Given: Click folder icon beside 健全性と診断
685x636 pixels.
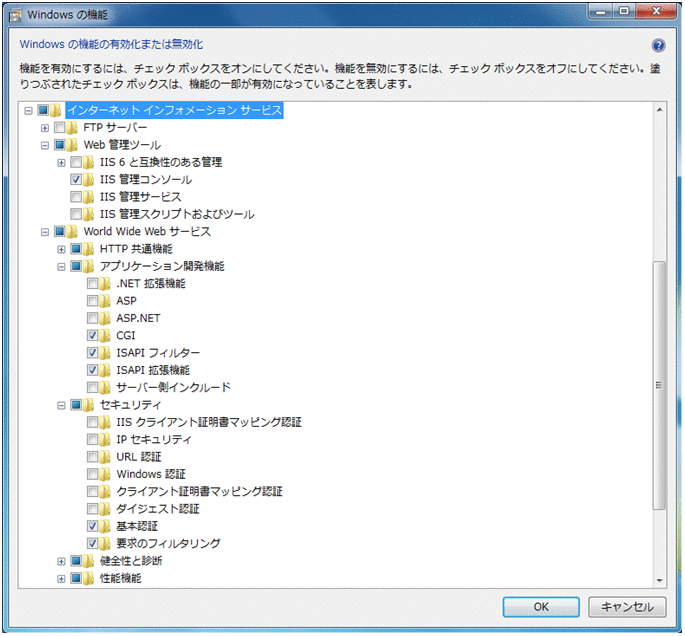Looking at the screenshot, I should tap(88, 561).
